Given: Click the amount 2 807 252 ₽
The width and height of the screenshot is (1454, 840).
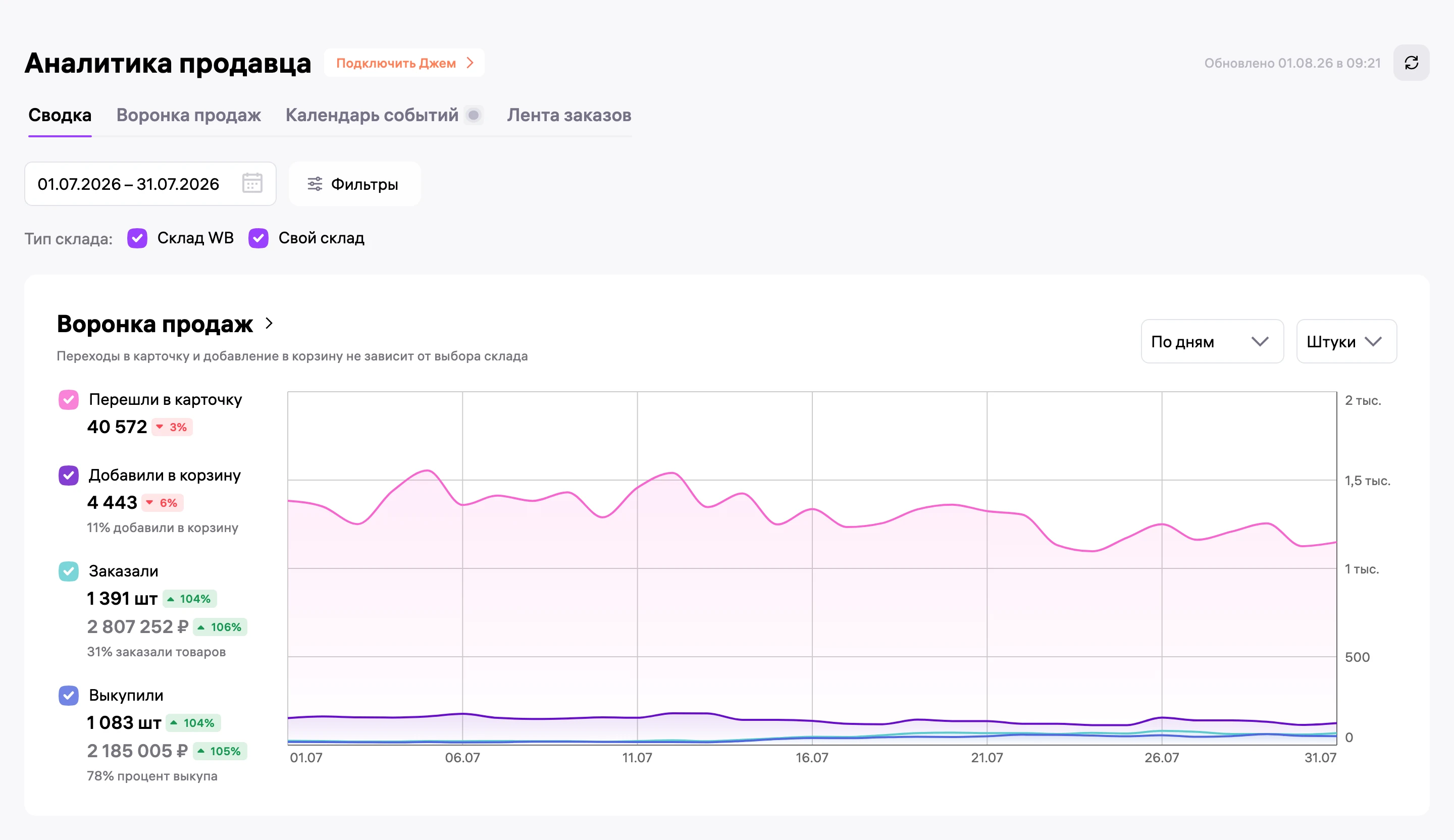Looking at the screenshot, I should click(x=138, y=626).
